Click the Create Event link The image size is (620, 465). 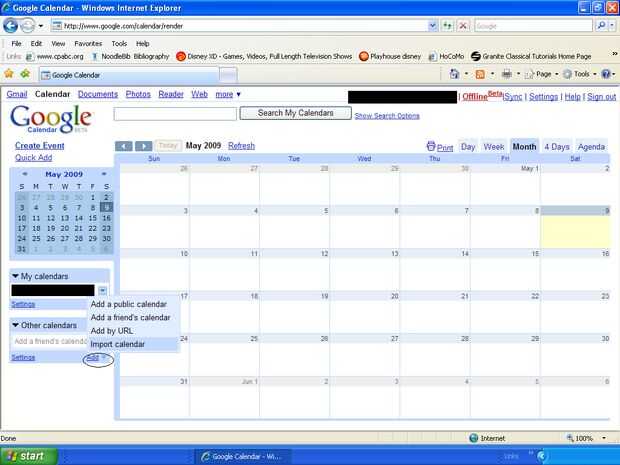[x=40, y=146]
